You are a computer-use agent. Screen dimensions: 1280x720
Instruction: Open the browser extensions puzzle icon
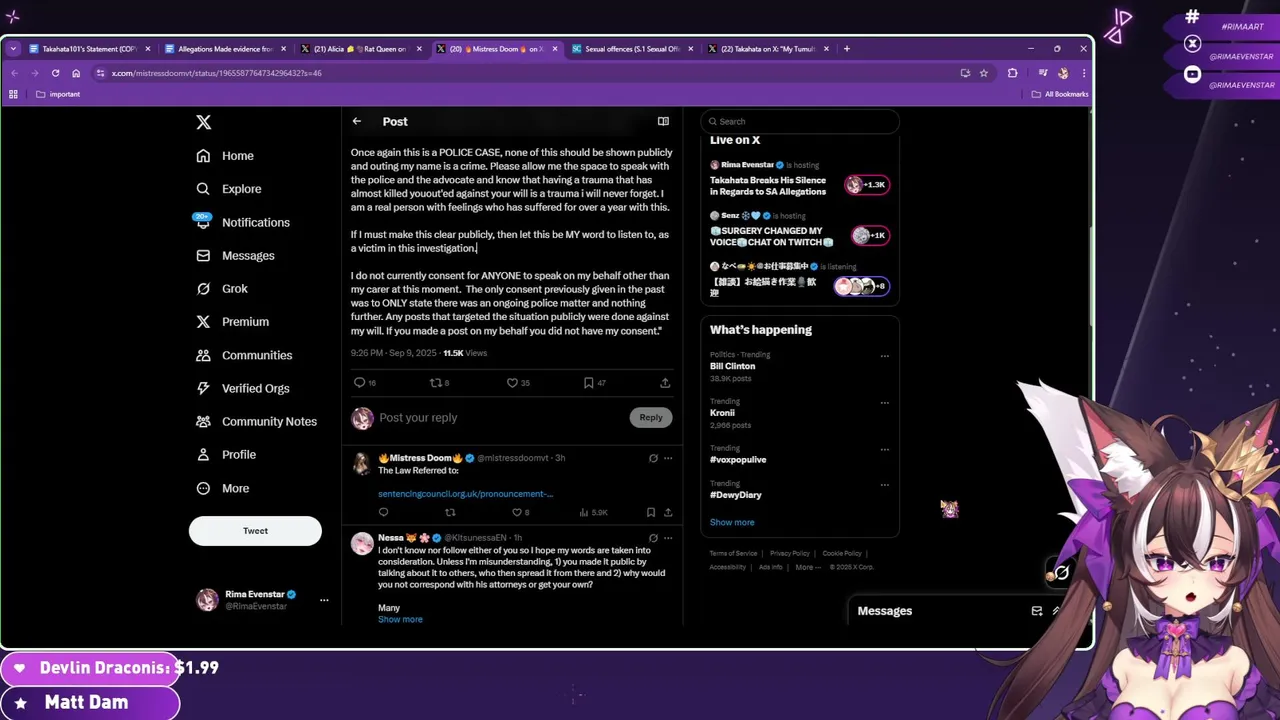(1013, 73)
